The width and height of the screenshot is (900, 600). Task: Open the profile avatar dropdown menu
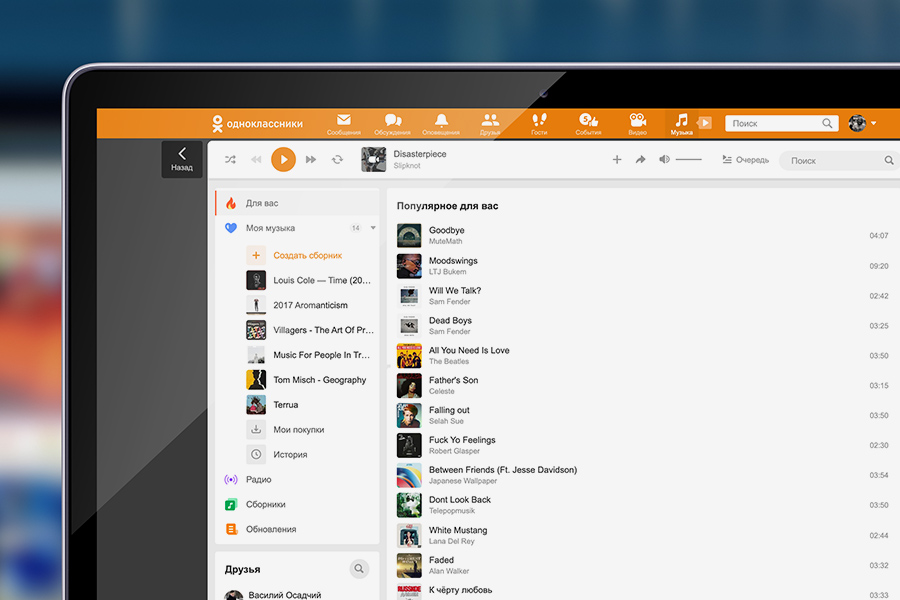click(863, 123)
